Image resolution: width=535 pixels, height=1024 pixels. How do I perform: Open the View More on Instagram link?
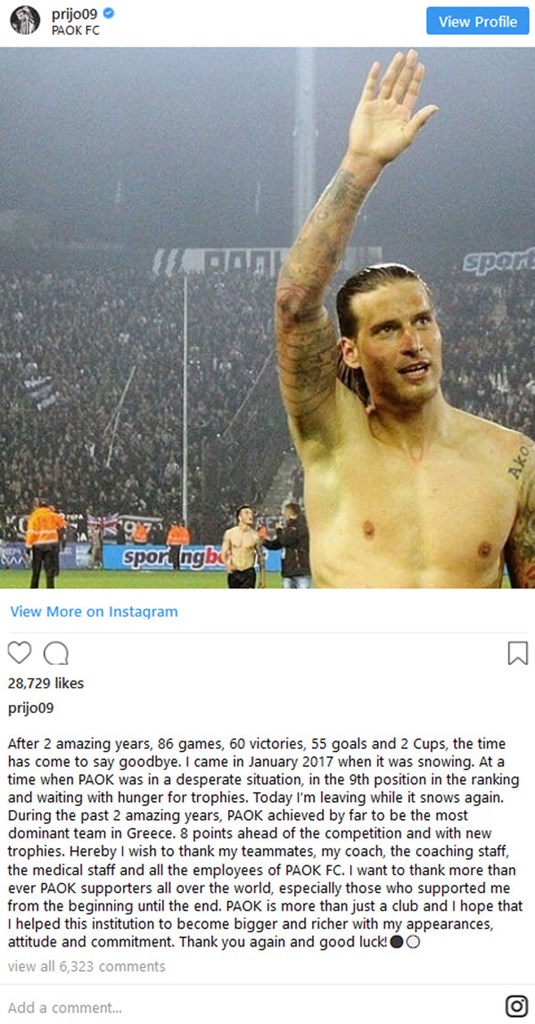(x=93, y=612)
